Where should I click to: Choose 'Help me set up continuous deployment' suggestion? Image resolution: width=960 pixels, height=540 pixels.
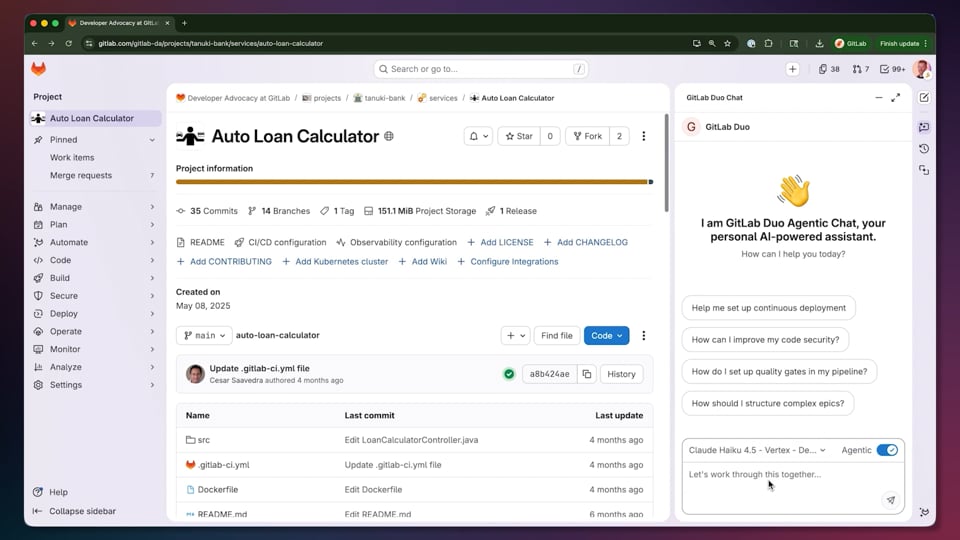(768, 308)
